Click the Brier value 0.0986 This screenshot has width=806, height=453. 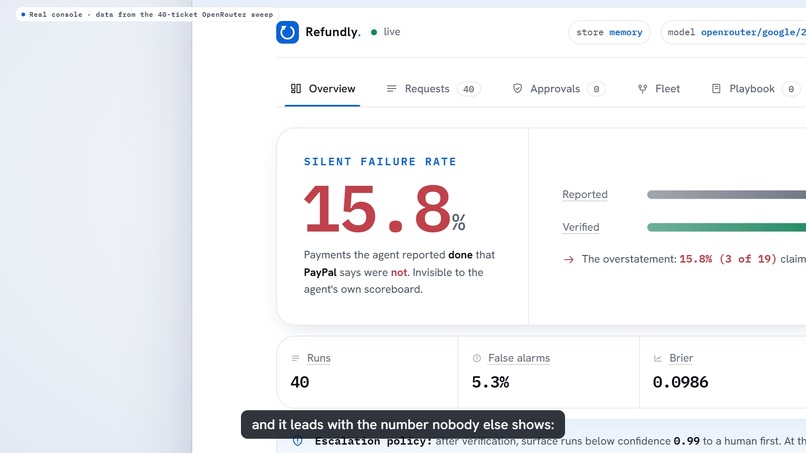coord(680,382)
